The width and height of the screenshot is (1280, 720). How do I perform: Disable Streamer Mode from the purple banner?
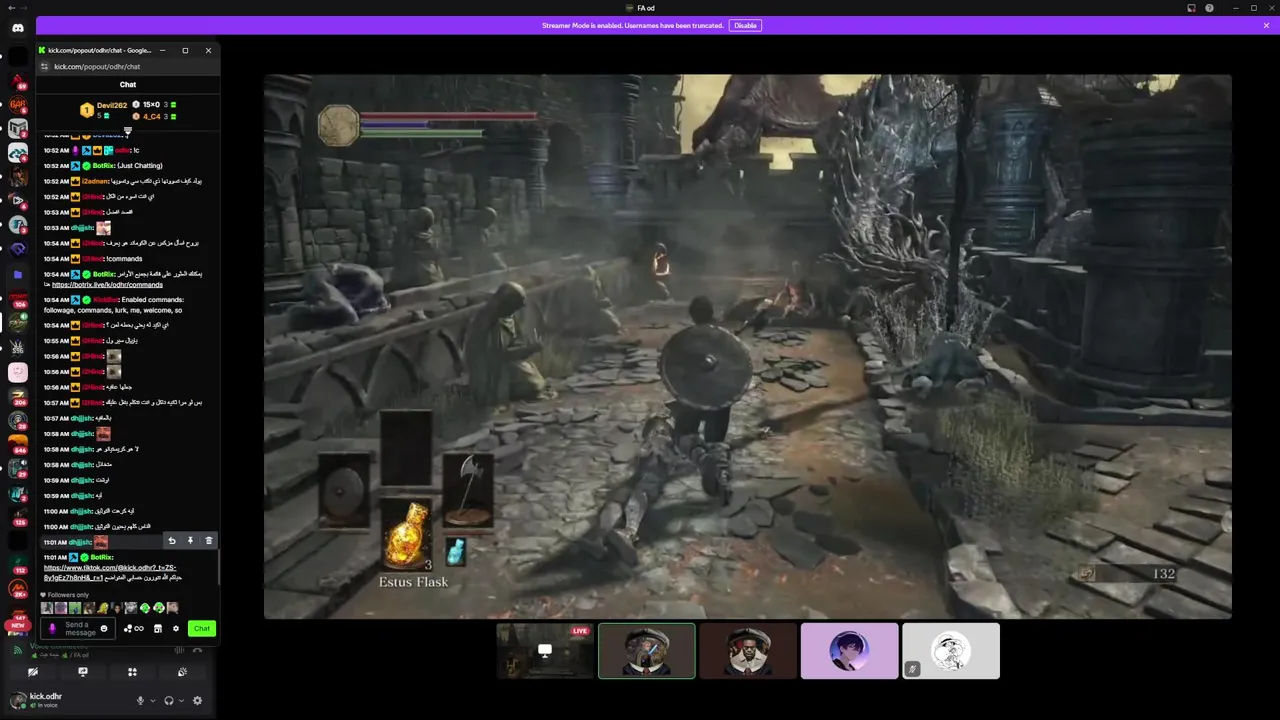click(745, 25)
